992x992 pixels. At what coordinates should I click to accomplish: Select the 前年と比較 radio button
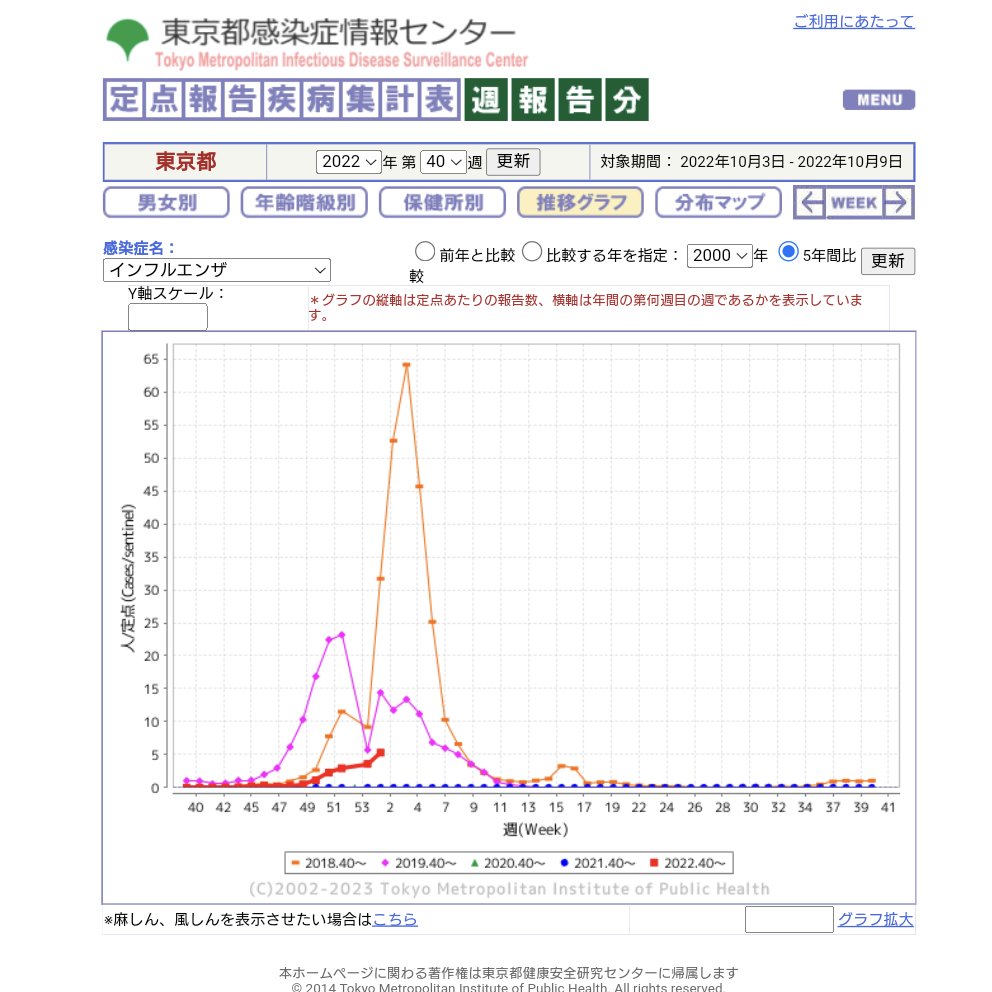[425, 252]
